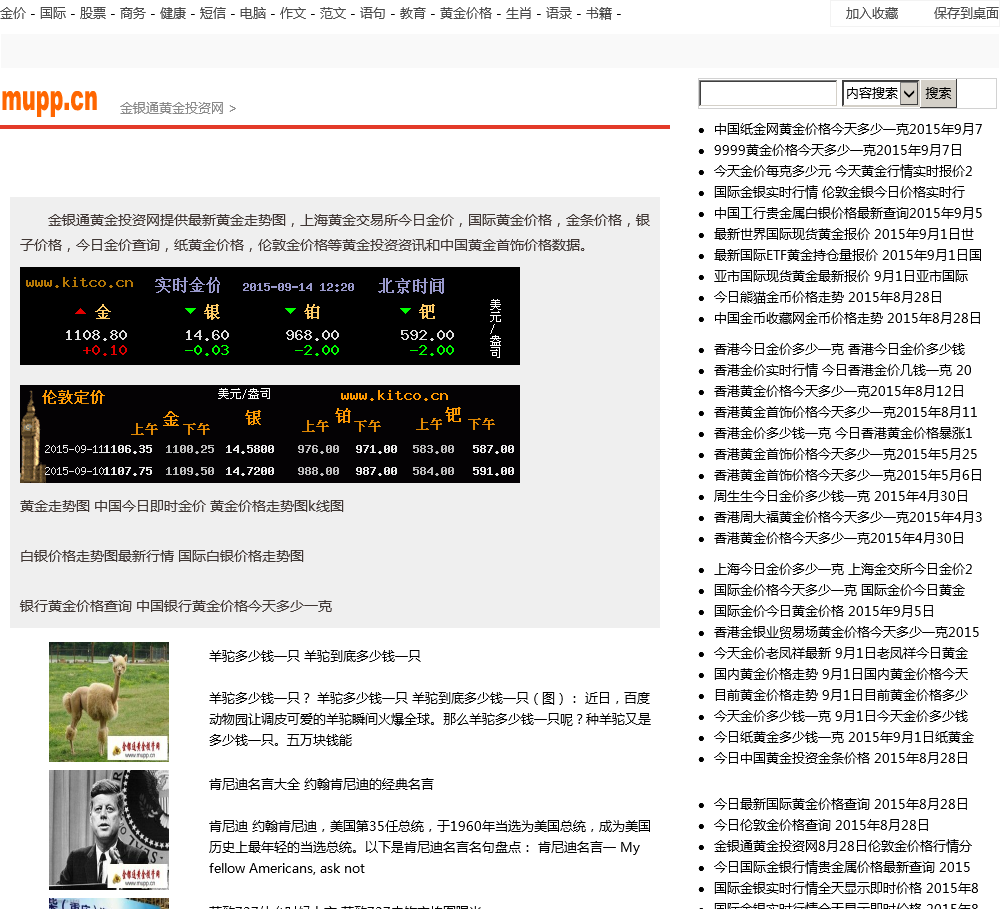Open 国际金价今日黄金价格 2015年9月5日 link

tap(824, 611)
